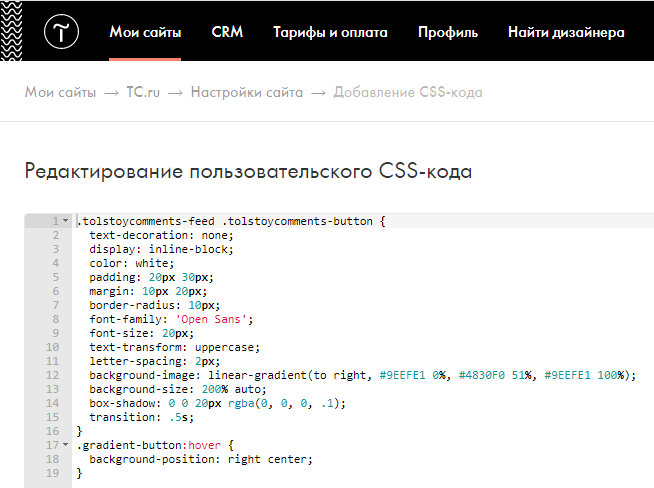This screenshot has width=654, height=488.
Task: Click the transition: .5s line
Action: click(x=141, y=417)
